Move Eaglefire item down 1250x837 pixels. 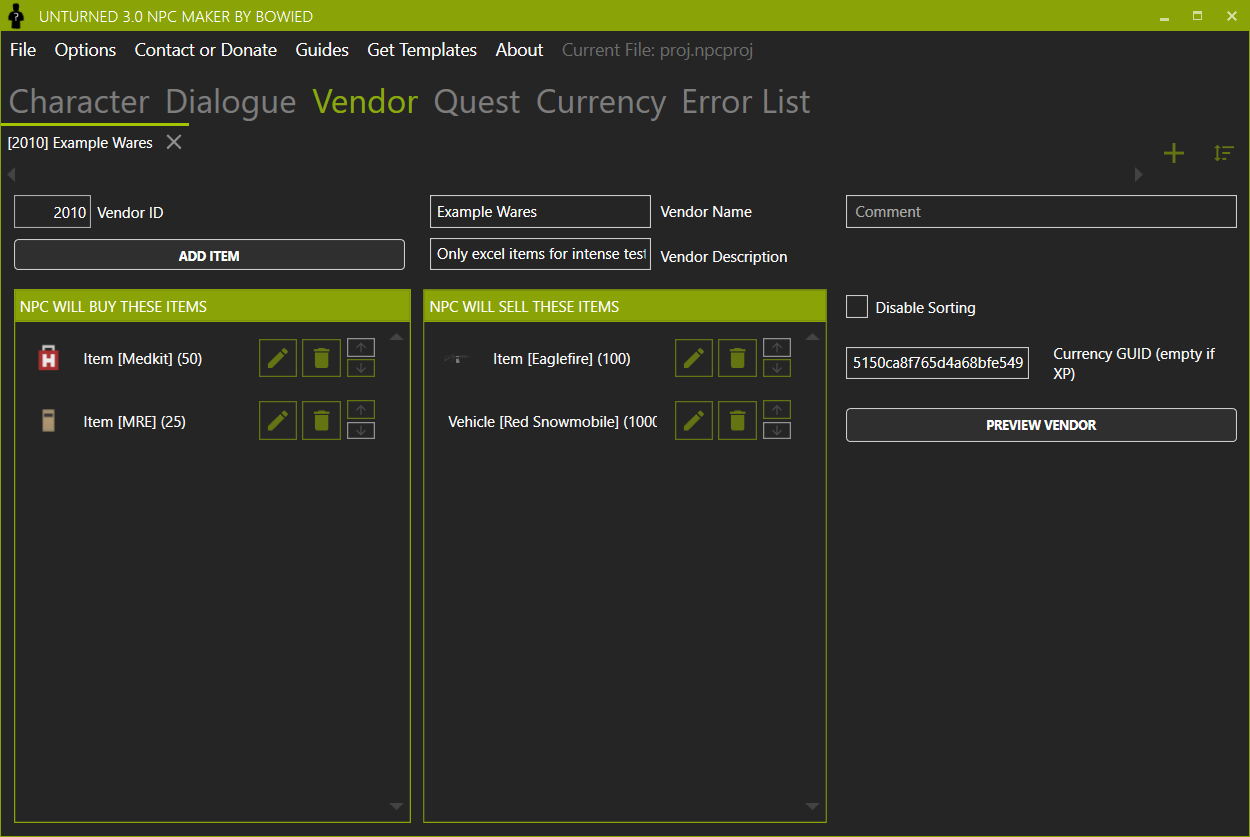777,368
